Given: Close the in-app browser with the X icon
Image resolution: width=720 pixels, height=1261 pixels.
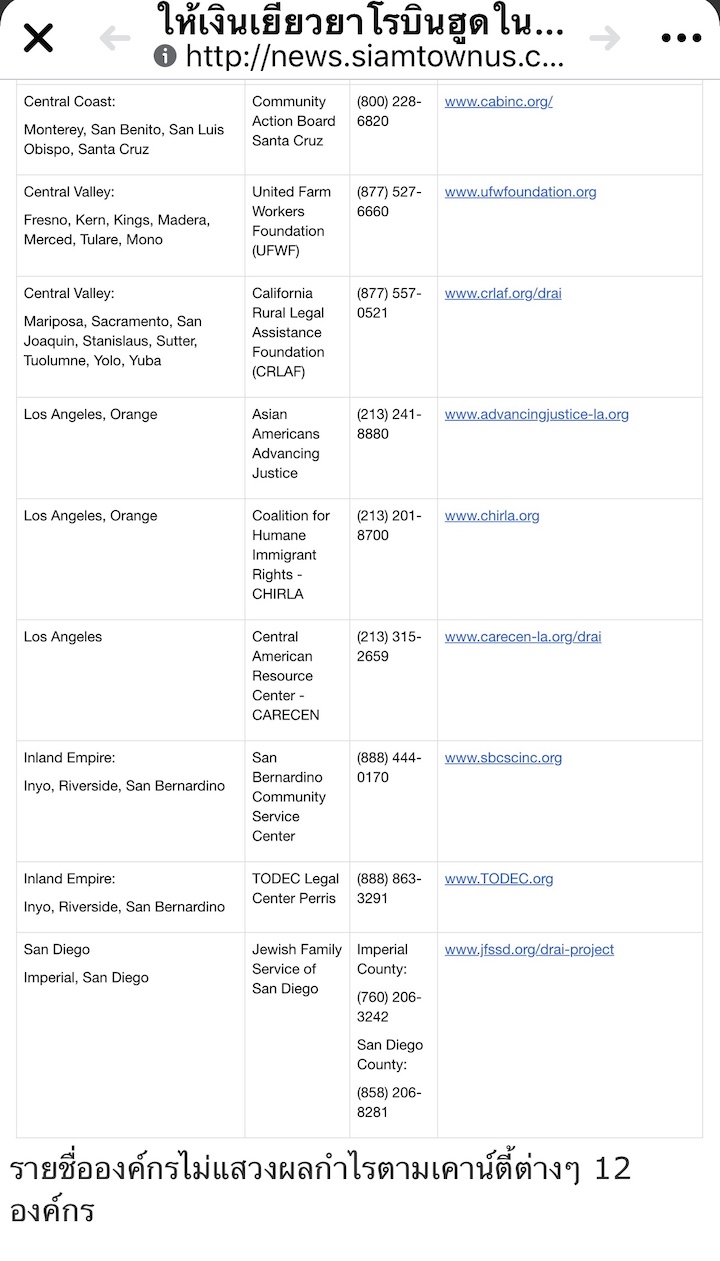Looking at the screenshot, I should pos(38,39).
